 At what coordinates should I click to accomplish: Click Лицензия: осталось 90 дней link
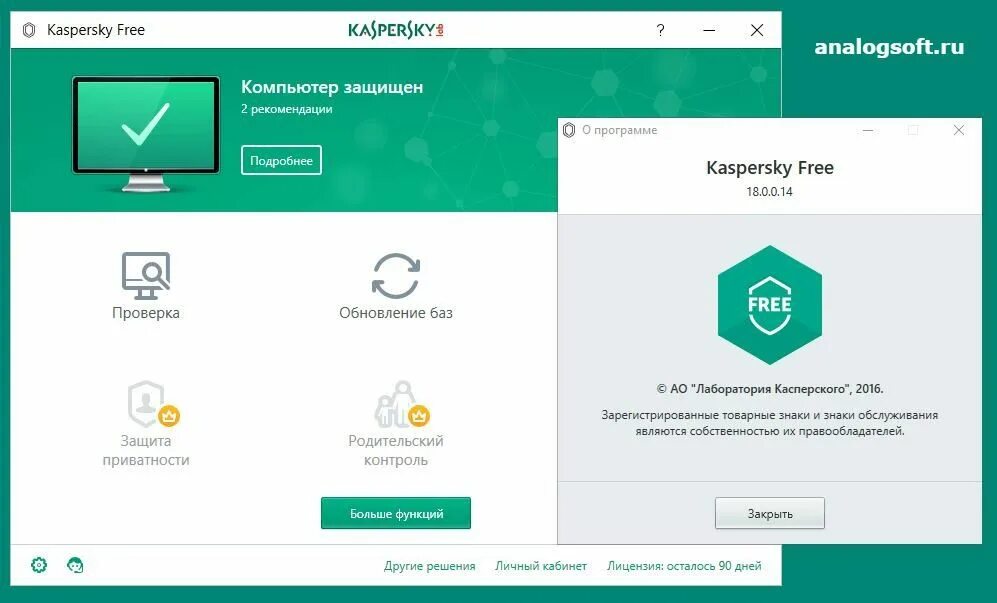(684, 565)
